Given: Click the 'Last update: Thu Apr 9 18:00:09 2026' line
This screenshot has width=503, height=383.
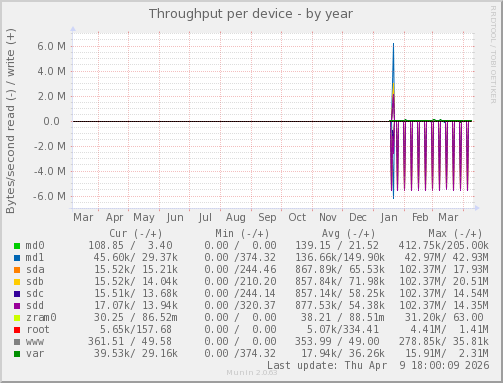Looking at the screenshot, I should coord(378,366).
